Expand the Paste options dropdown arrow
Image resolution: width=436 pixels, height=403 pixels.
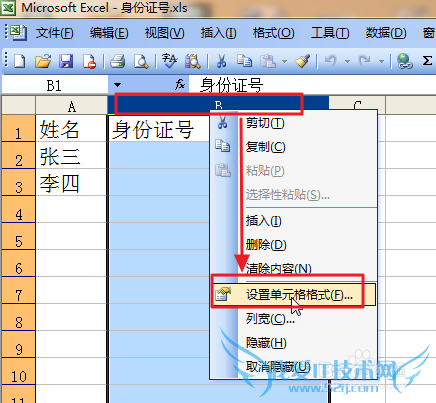pos(284,61)
